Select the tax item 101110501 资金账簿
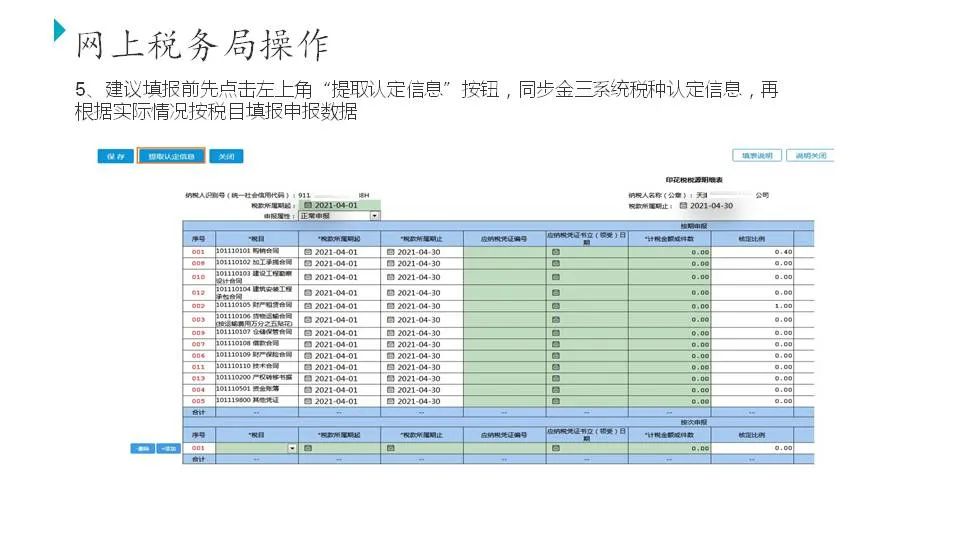Image resolution: width=960 pixels, height=540 pixels. tap(247, 388)
